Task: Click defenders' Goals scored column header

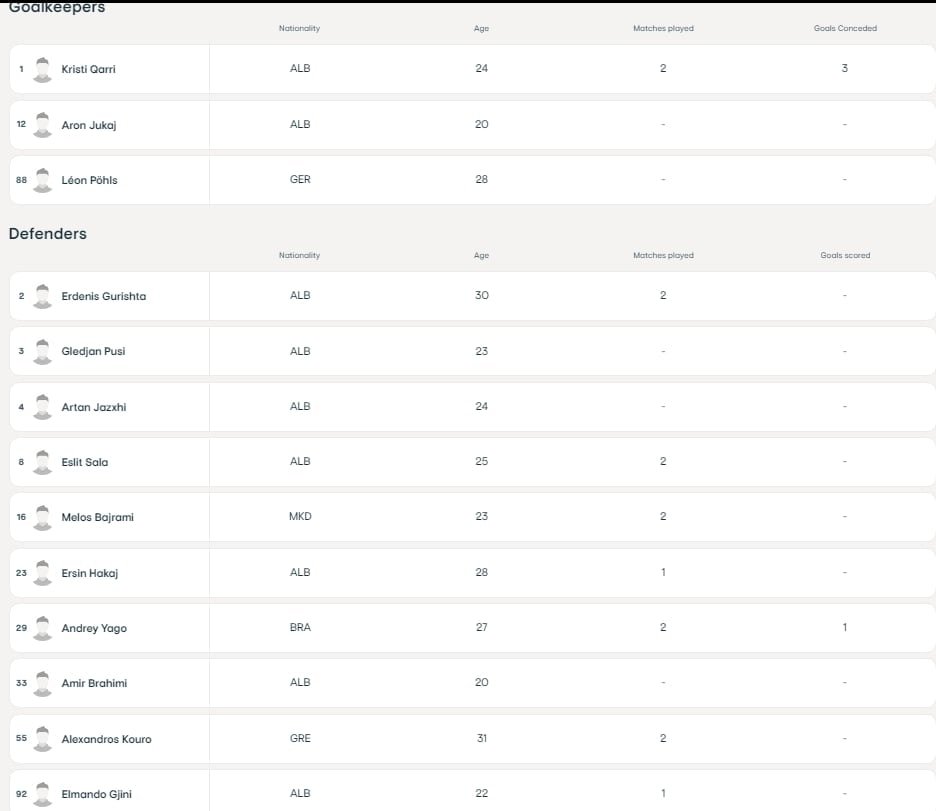Action: (x=844, y=255)
